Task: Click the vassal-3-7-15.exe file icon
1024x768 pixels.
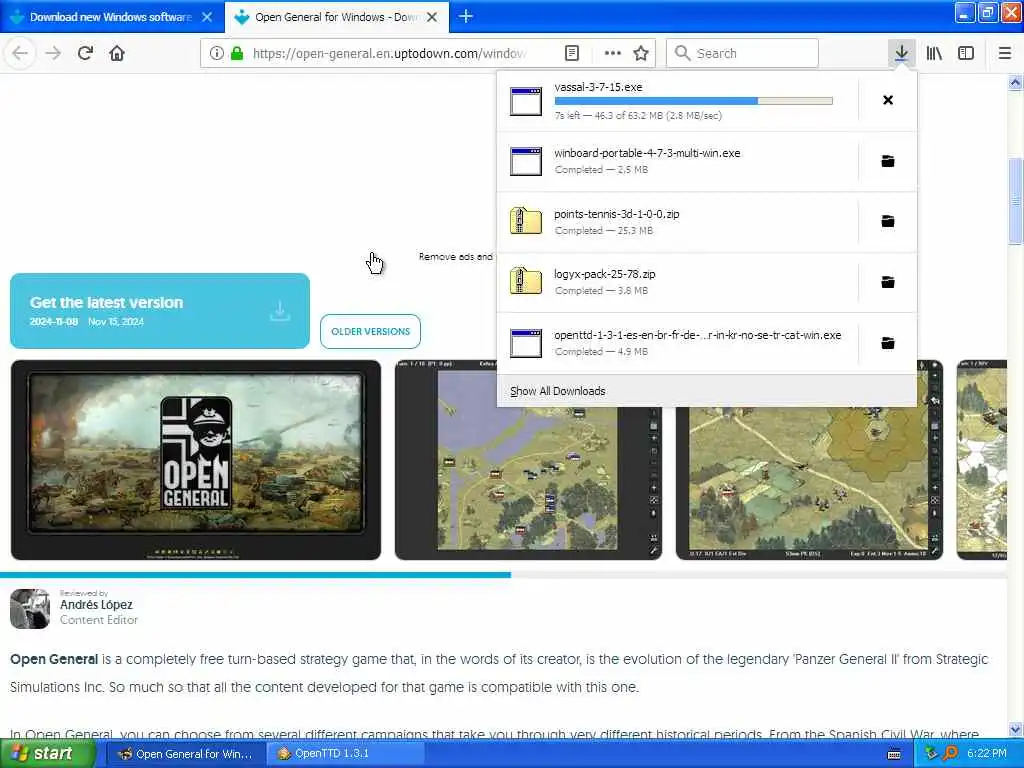Action: point(526,101)
